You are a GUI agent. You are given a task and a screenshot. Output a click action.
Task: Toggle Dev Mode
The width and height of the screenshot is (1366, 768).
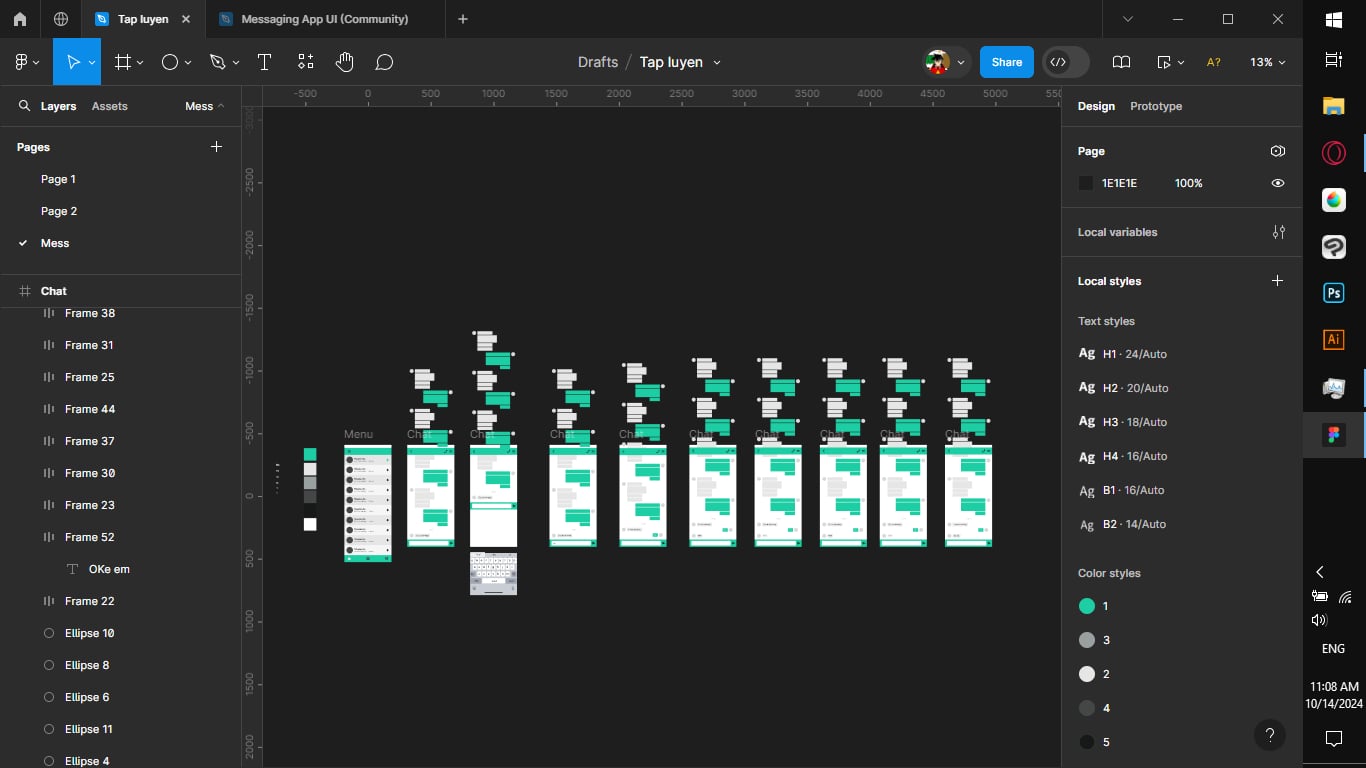(x=1066, y=62)
